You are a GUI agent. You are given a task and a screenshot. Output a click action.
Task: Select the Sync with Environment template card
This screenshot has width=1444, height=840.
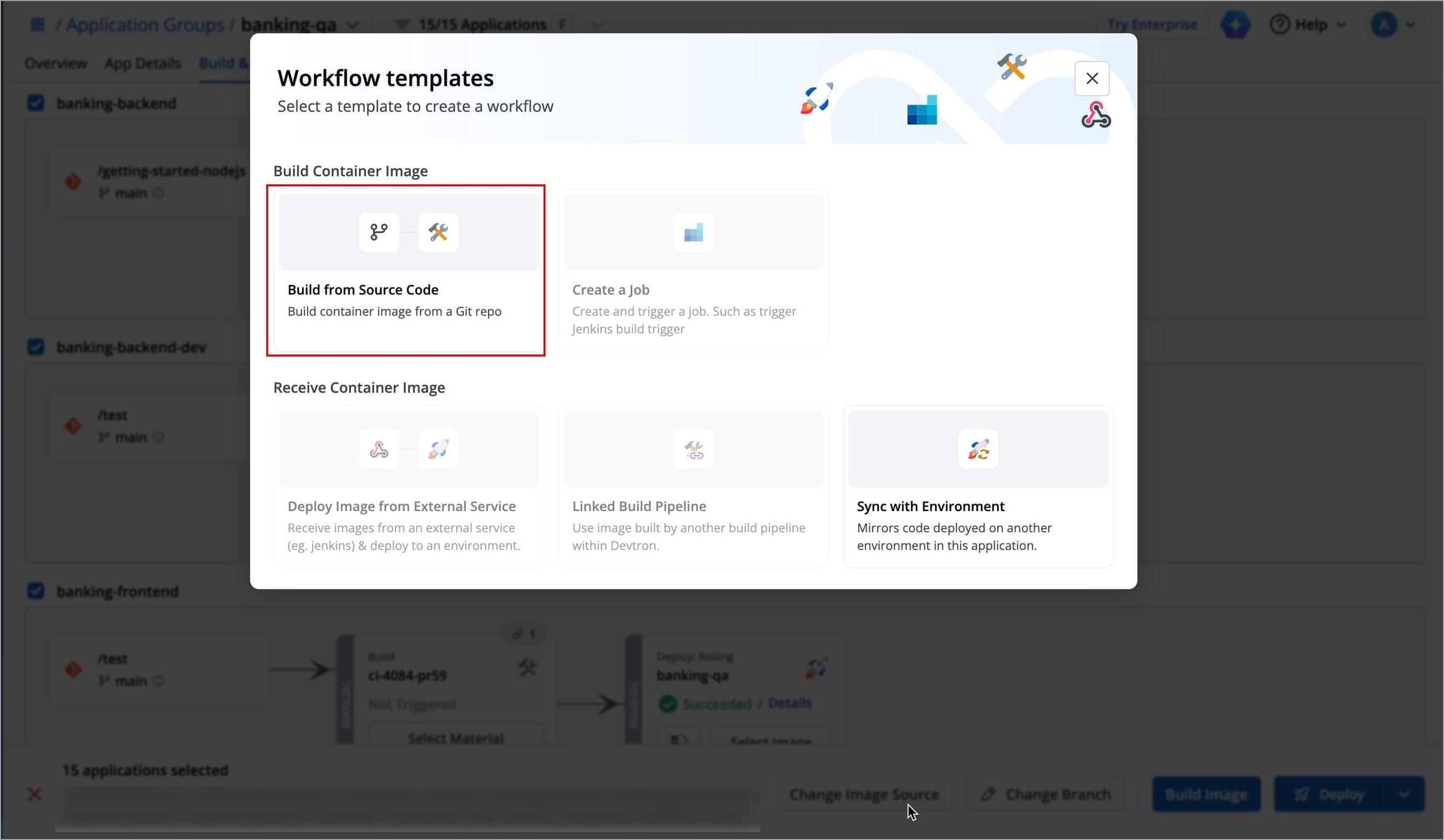click(978, 487)
